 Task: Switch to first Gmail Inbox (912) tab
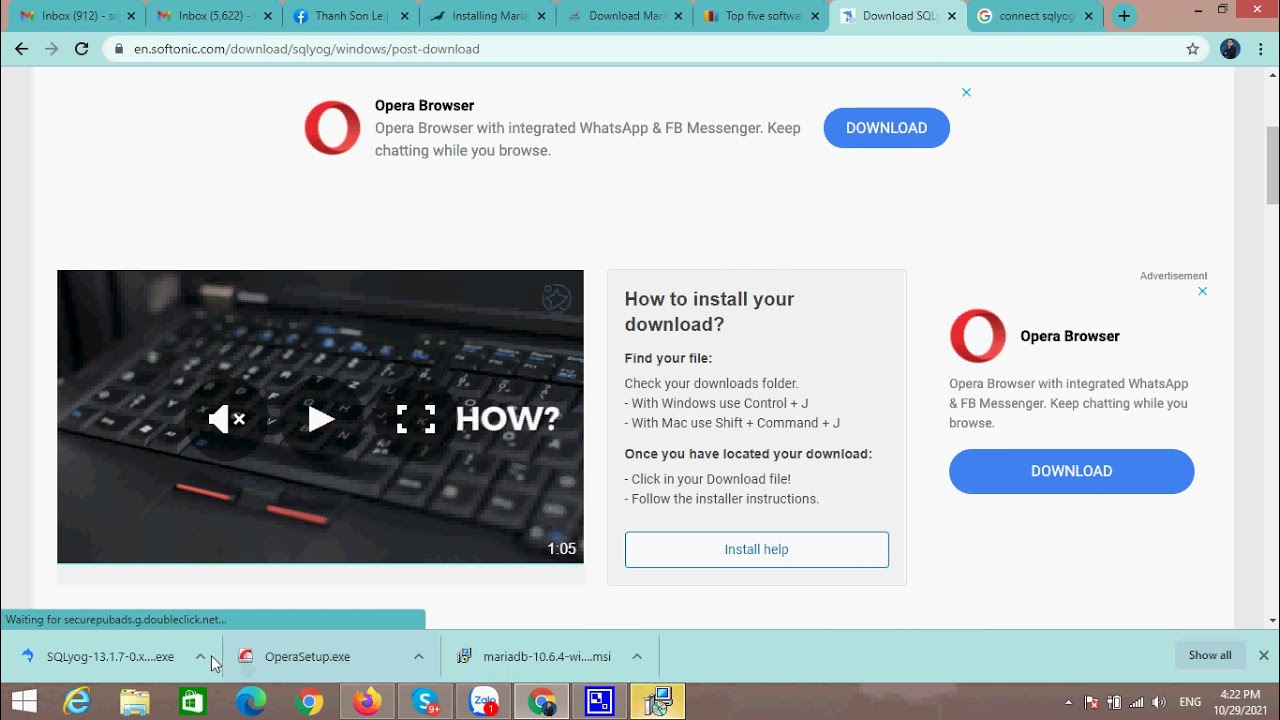[x=76, y=16]
